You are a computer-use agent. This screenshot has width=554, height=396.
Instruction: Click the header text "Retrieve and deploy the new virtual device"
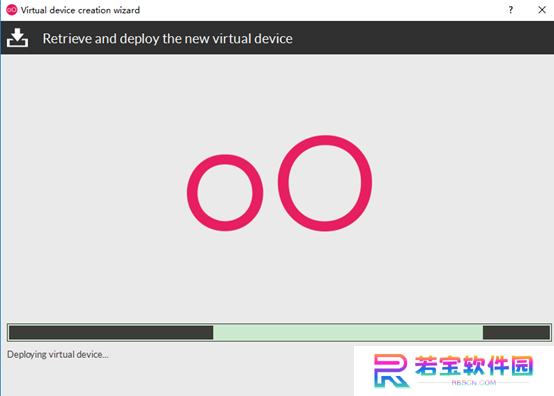pyautogui.click(x=167, y=39)
